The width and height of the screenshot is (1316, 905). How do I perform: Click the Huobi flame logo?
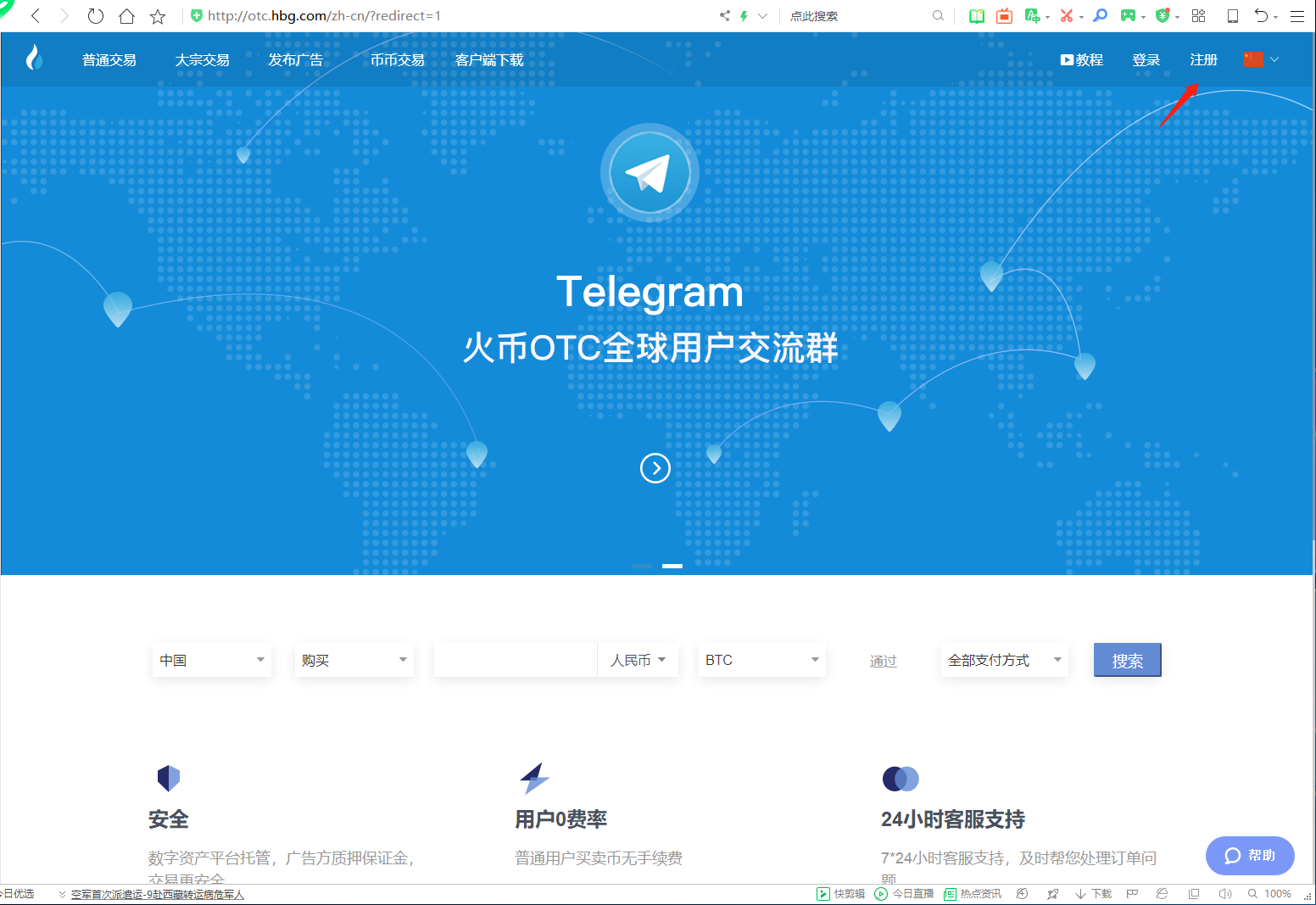click(34, 58)
